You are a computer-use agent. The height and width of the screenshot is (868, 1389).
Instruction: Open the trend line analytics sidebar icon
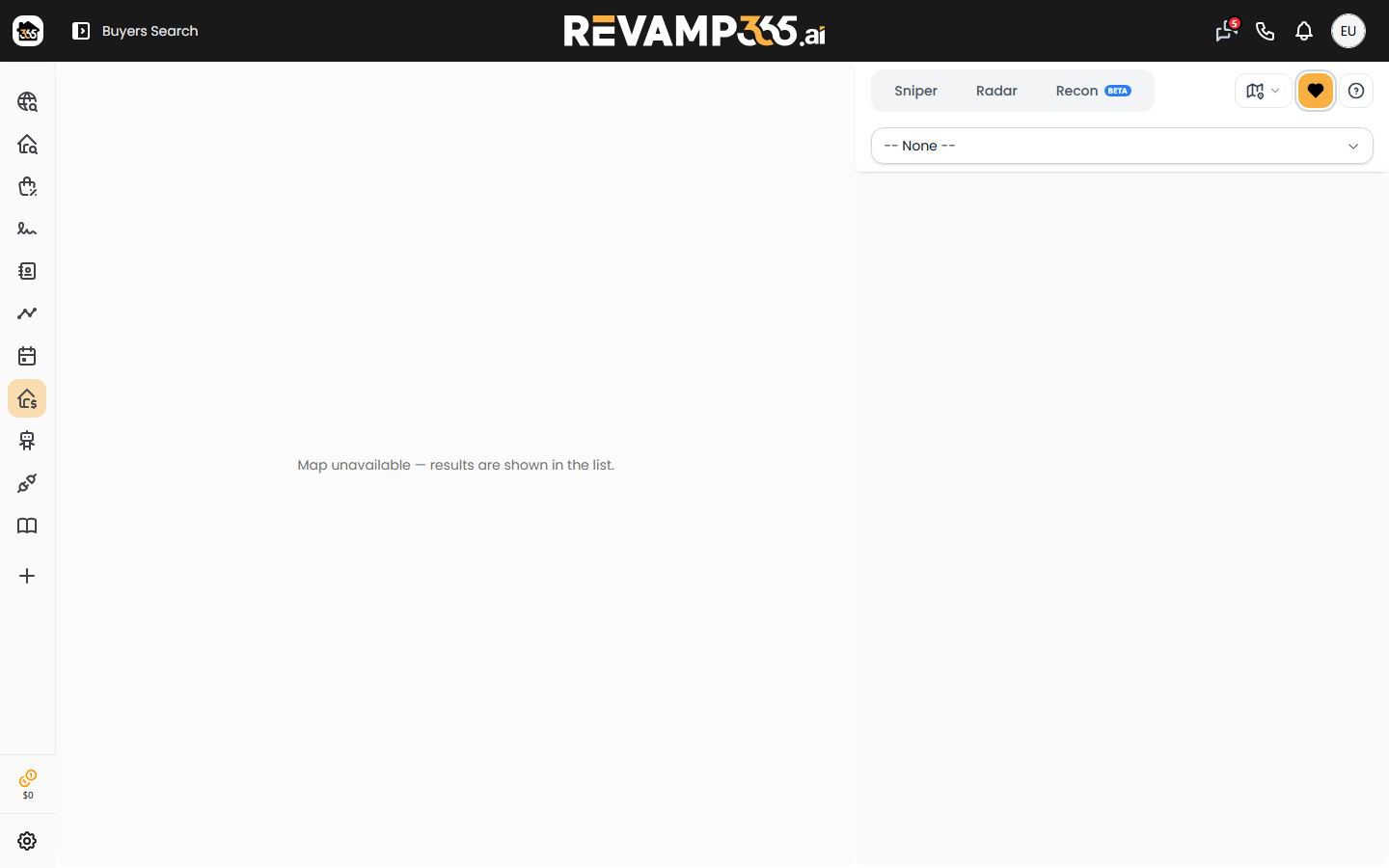pyautogui.click(x=27, y=313)
